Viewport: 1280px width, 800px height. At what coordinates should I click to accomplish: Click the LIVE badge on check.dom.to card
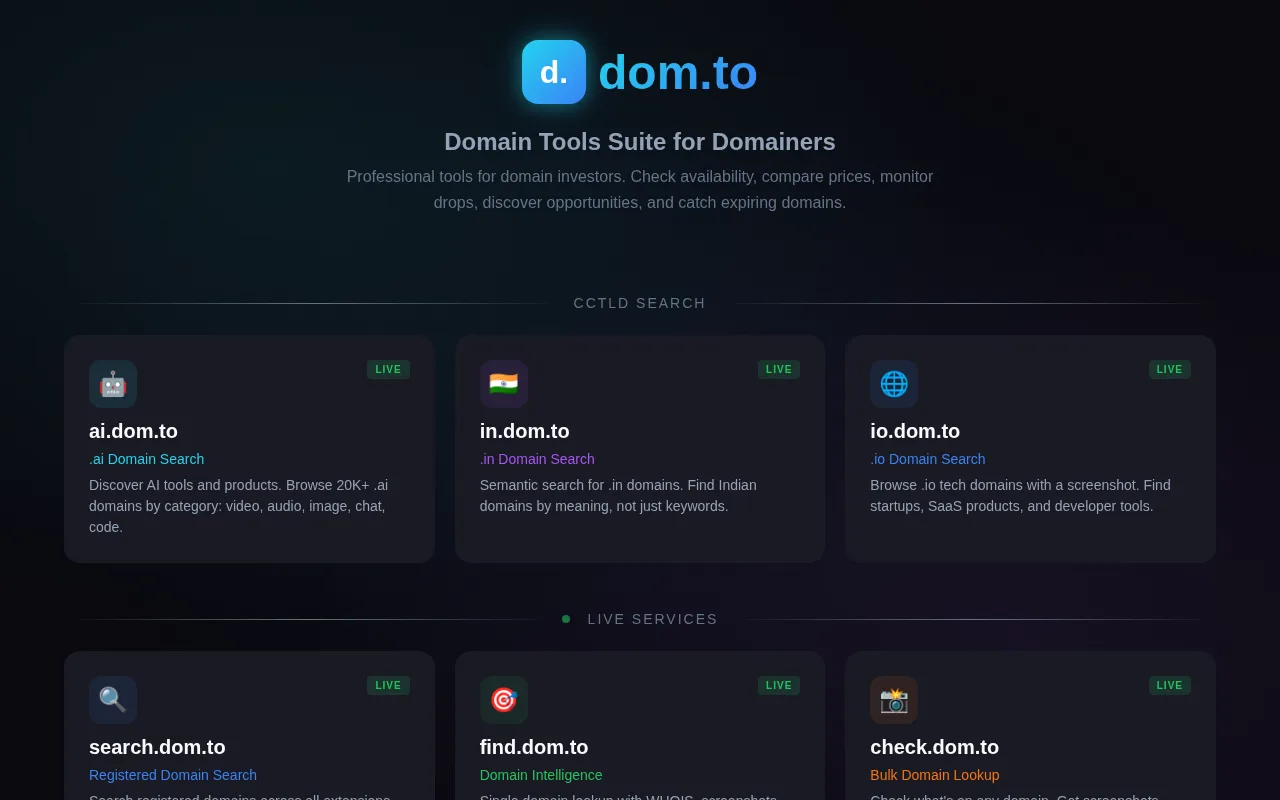tap(1170, 686)
